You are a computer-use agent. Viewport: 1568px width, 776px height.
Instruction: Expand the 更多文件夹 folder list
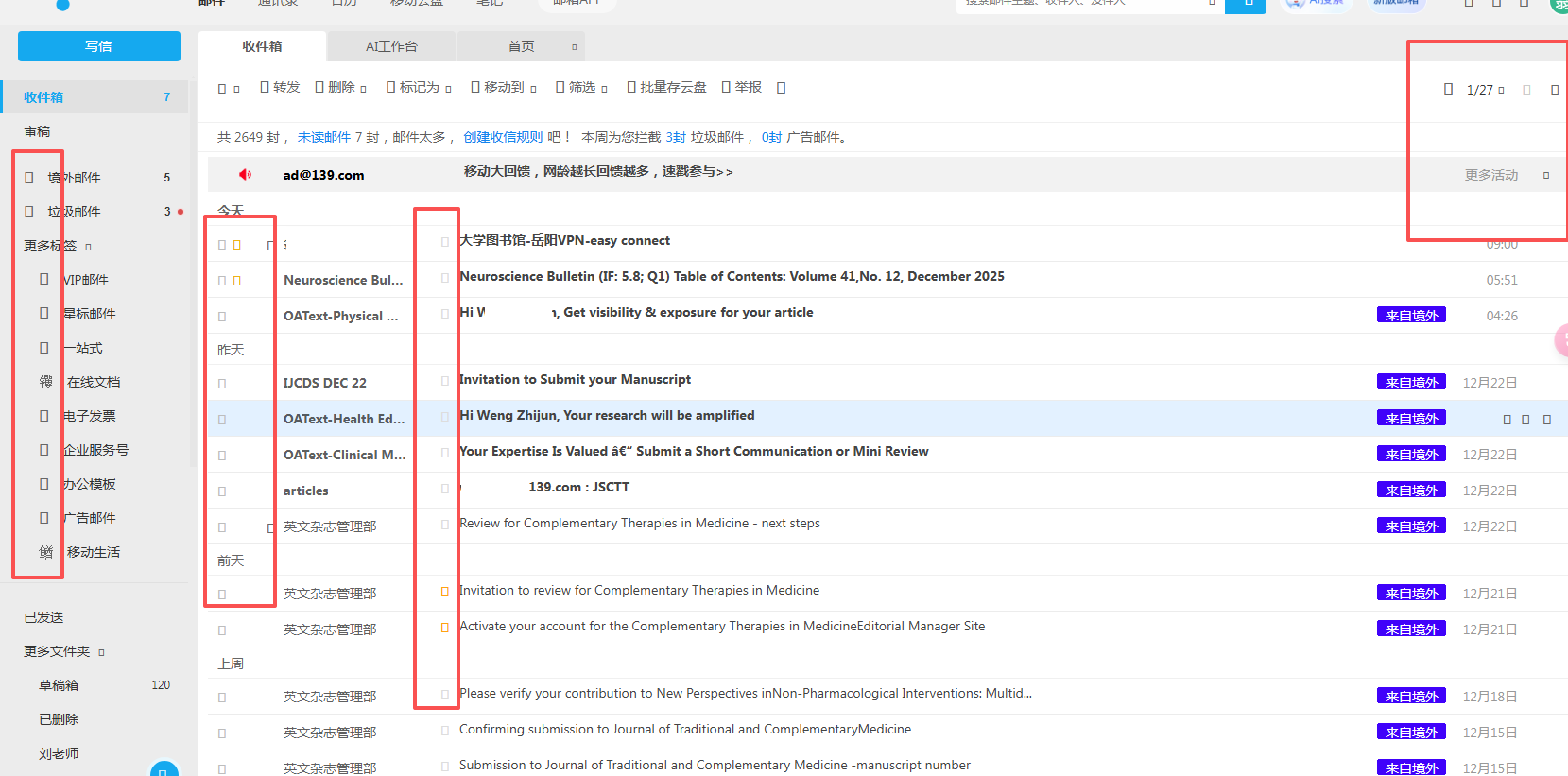(64, 651)
